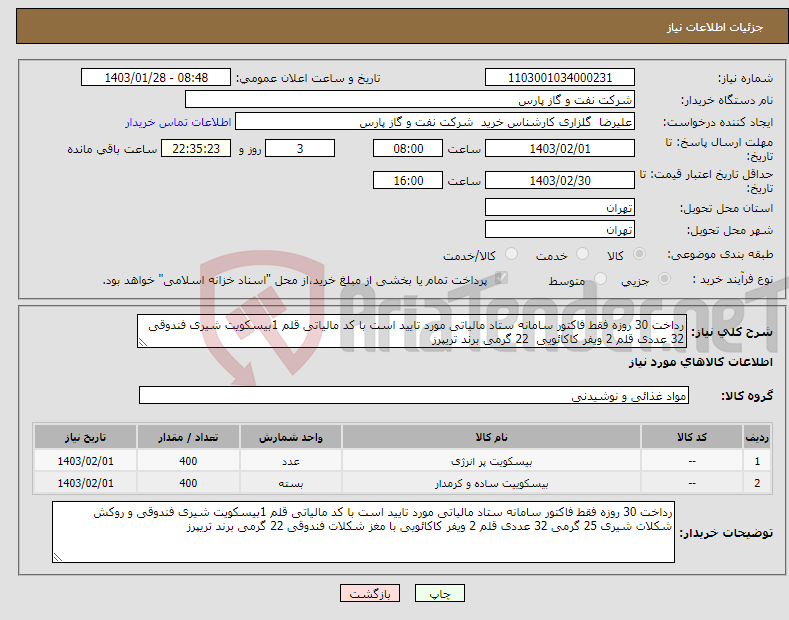Click the announcement date field 1403/01/28 - 08:48
The width and height of the screenshot is (789, 620).
156,78
